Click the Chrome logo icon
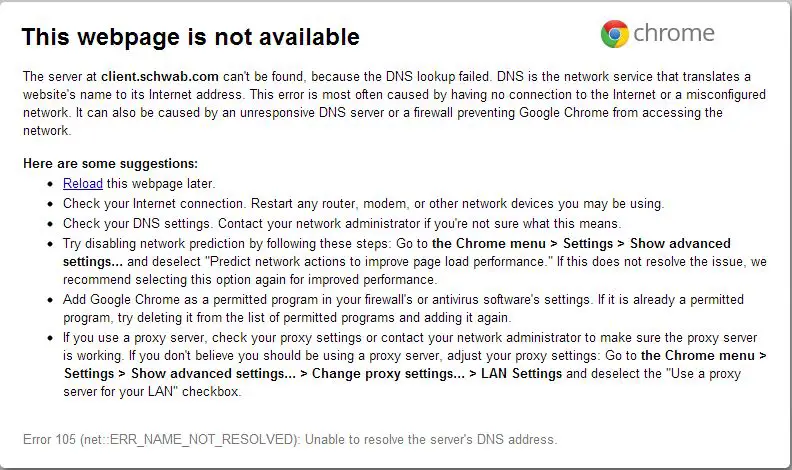 point(615,34)
